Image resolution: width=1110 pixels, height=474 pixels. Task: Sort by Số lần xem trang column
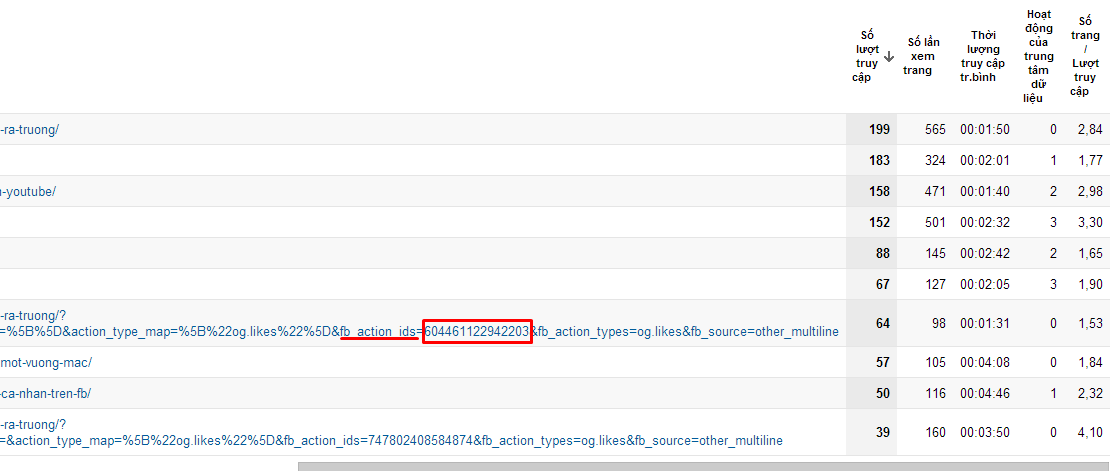(921, 56)
